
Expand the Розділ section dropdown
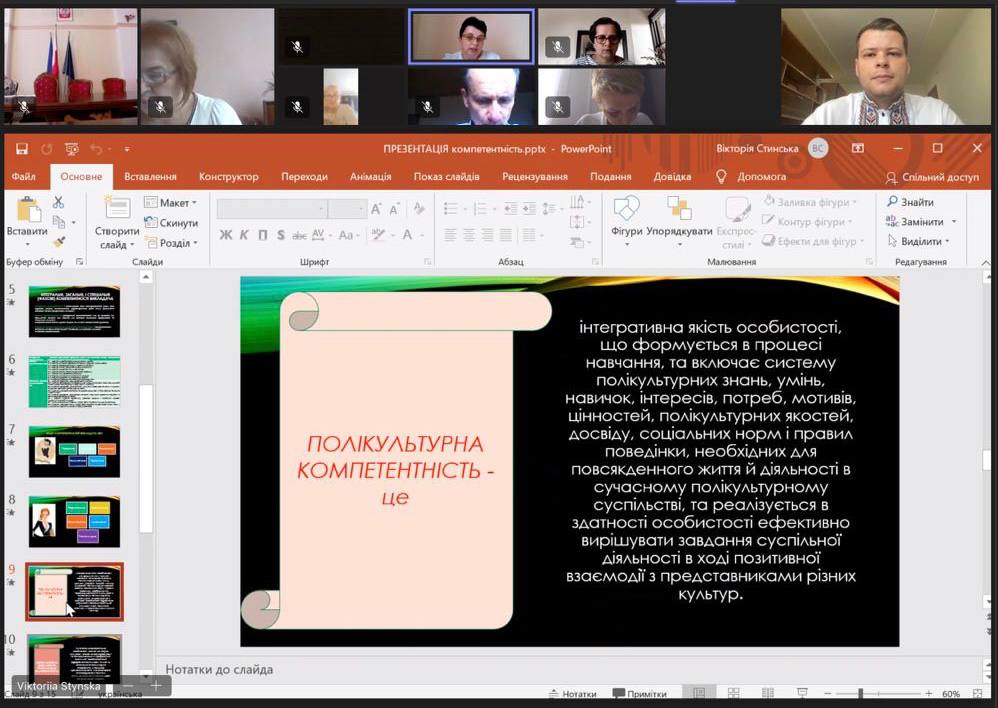click(x=175, y=243)
